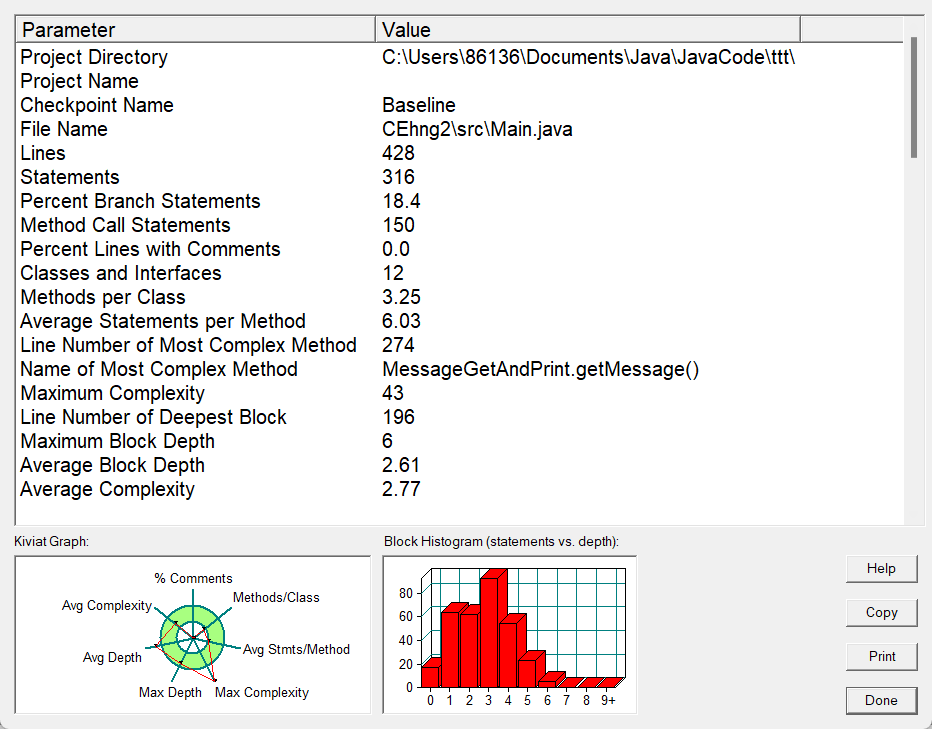Select the Methods per Class row
This screenshot has height=729, width=932.
[103, 297]
